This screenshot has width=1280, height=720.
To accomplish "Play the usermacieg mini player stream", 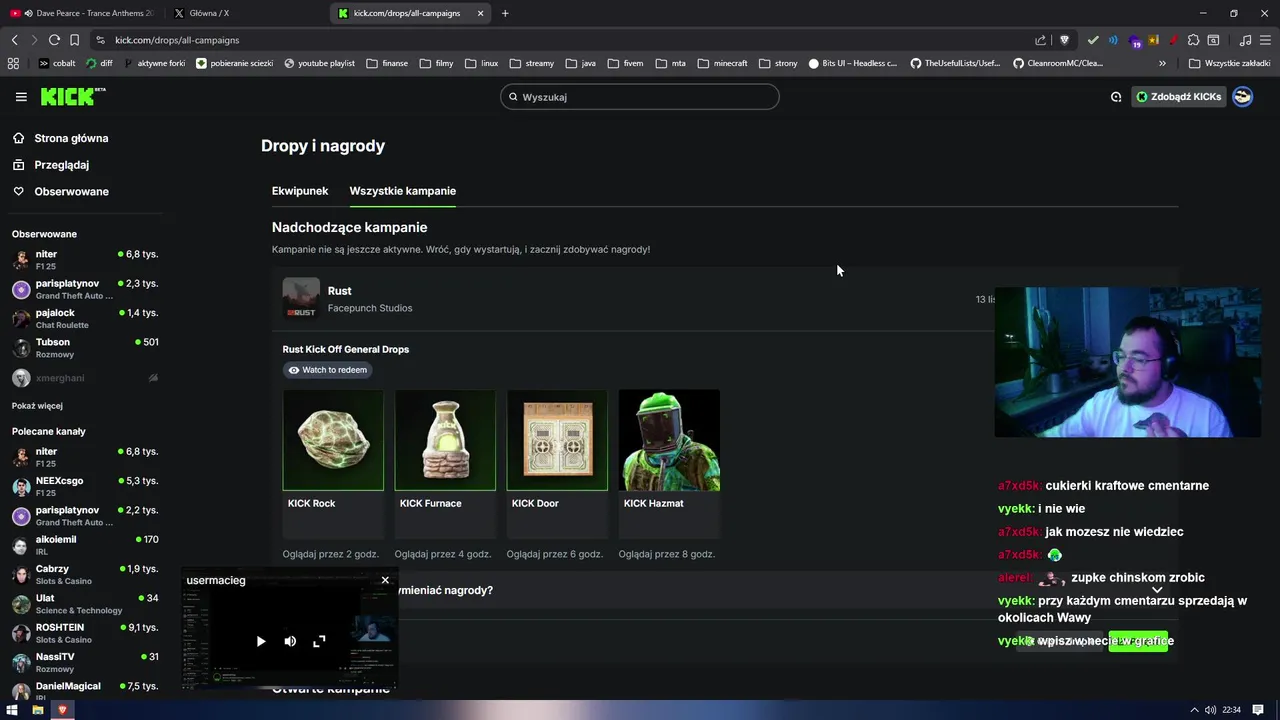I will pyautogui.click(x=261, y=641).
